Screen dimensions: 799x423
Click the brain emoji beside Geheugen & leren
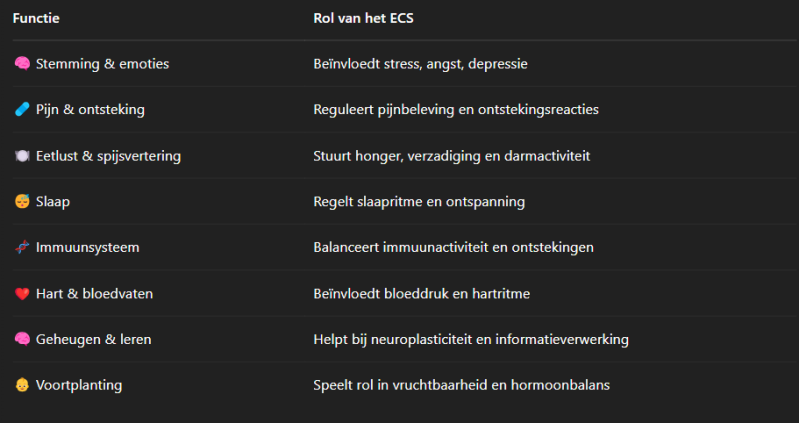(22, 340)
